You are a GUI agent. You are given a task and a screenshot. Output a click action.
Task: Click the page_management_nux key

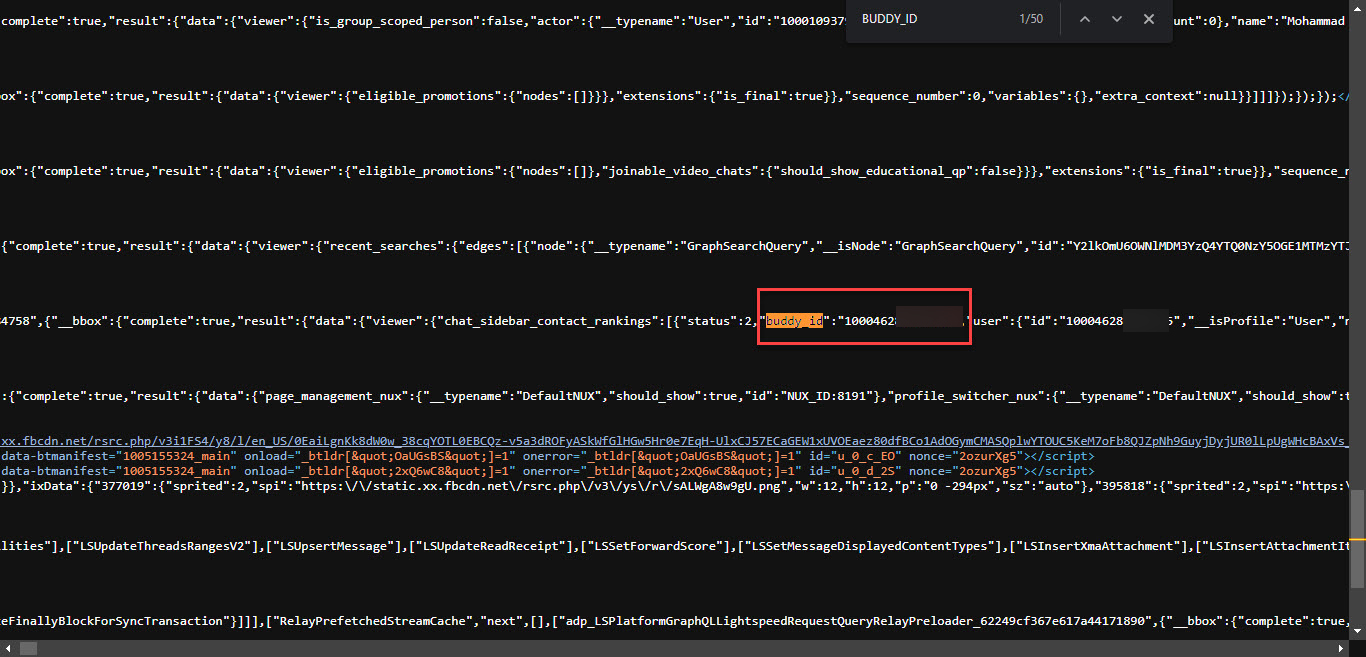[335, 396]
